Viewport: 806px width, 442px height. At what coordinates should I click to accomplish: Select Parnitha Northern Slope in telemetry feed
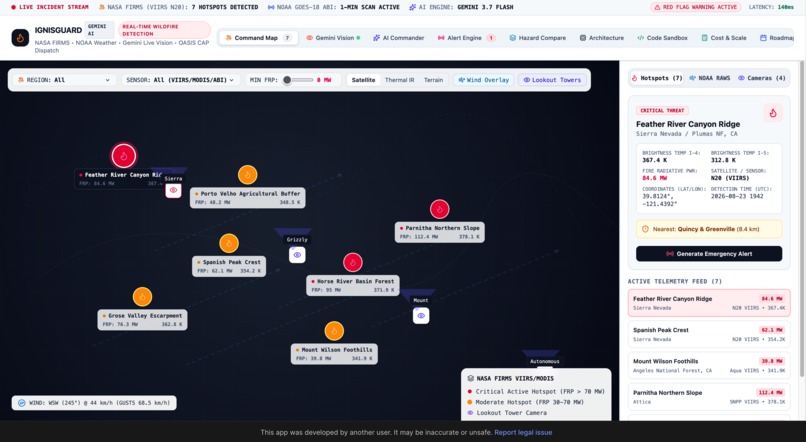click(x=709, y=397)
